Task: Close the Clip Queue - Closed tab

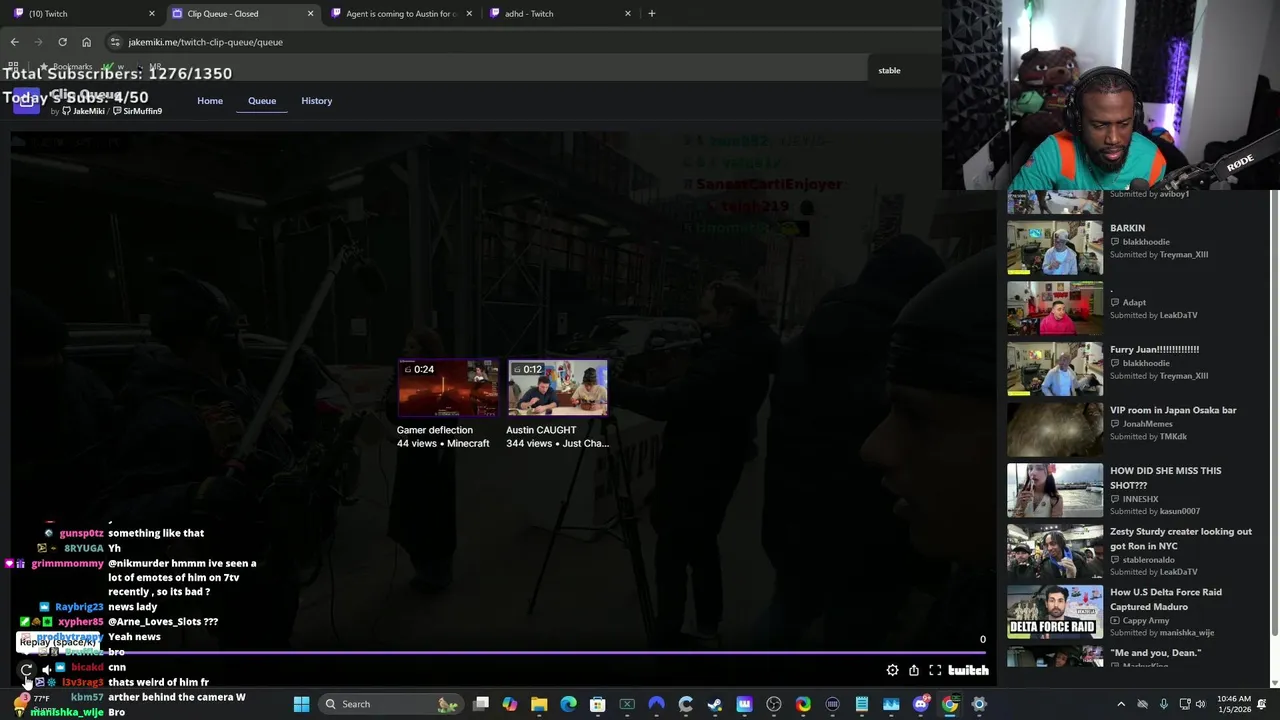Action: 310,13
